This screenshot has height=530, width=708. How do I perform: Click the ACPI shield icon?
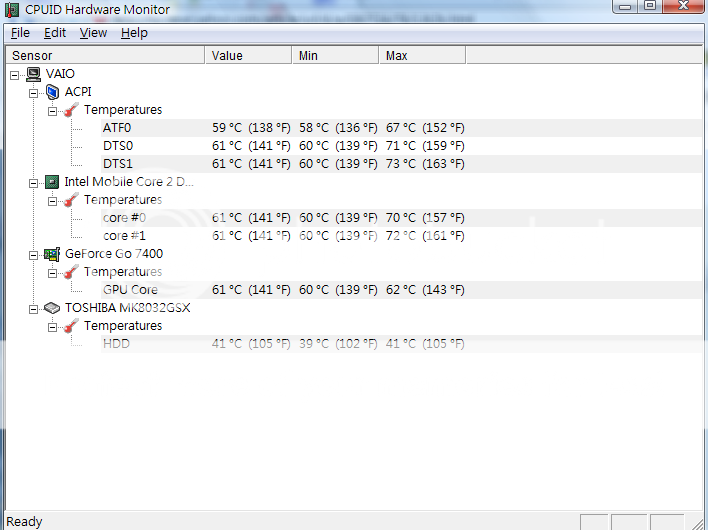pyautogui.click(x=52, y=92)
